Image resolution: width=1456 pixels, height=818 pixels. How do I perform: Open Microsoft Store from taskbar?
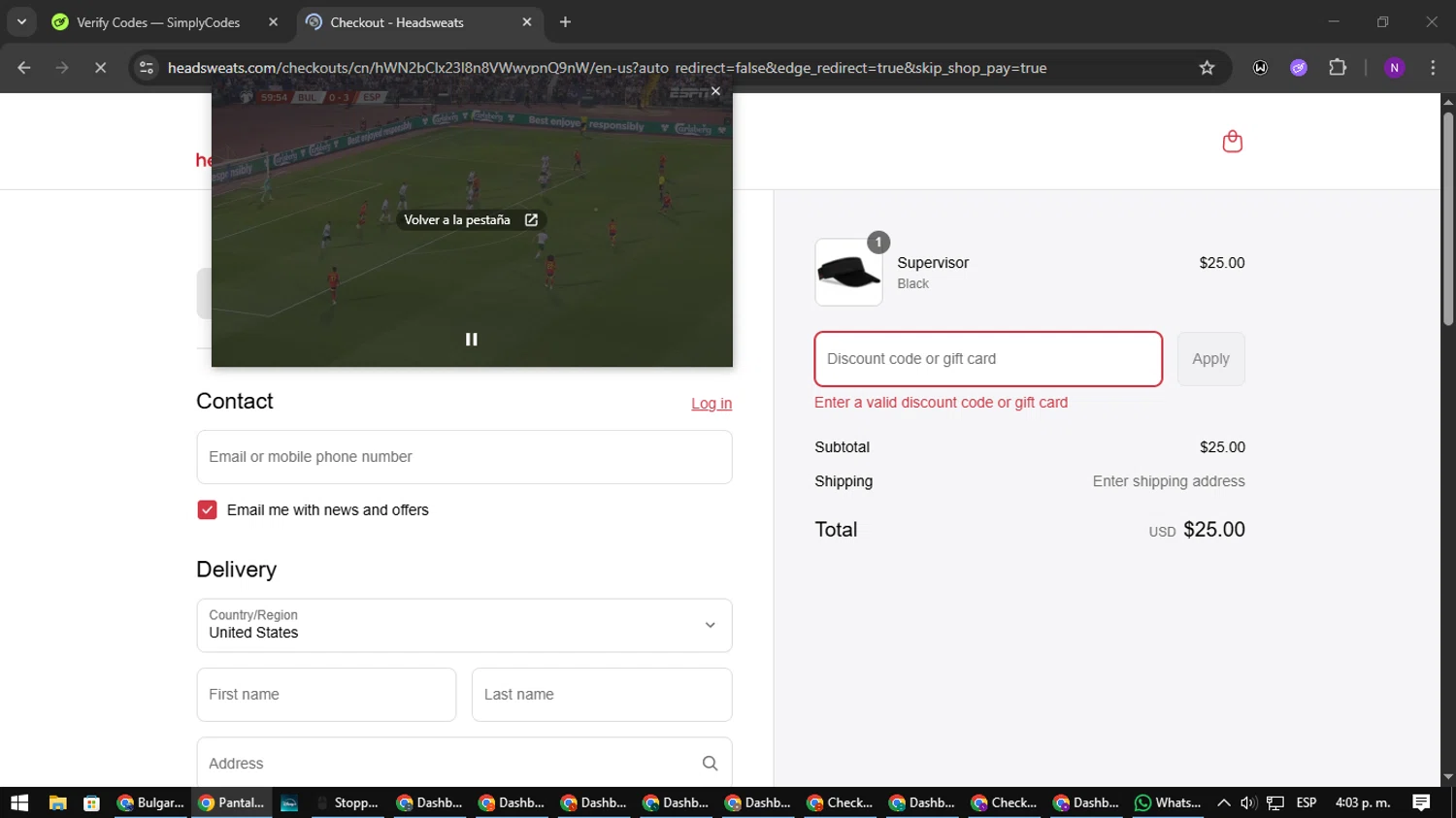coord(91,802)
